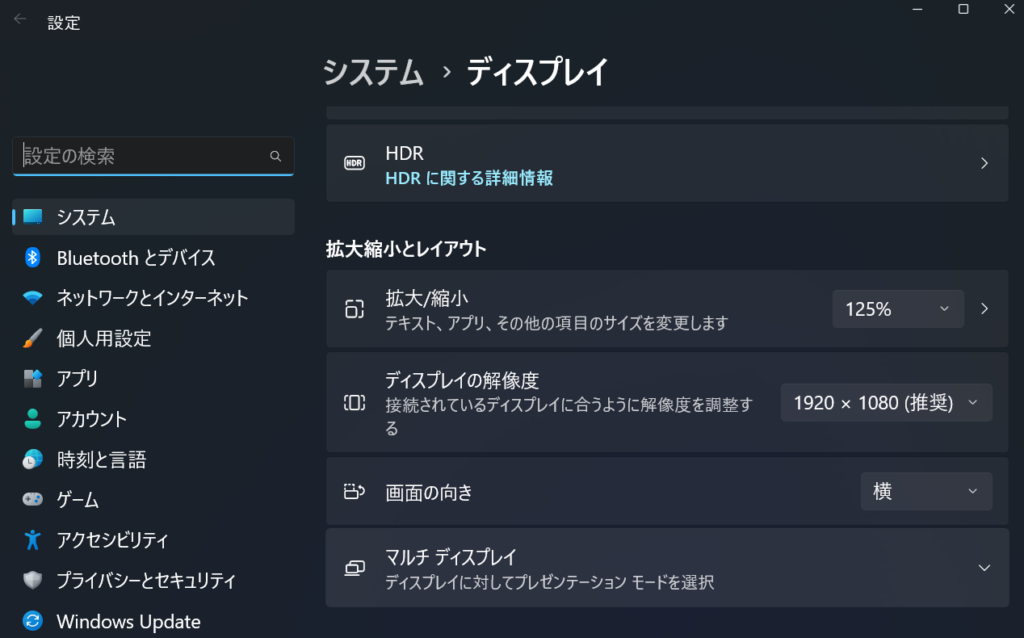Viewport: 1024px width, 638px height.
Task: Click the search magnifier icon
Action: pyautogui.click(x=276, y=156)
